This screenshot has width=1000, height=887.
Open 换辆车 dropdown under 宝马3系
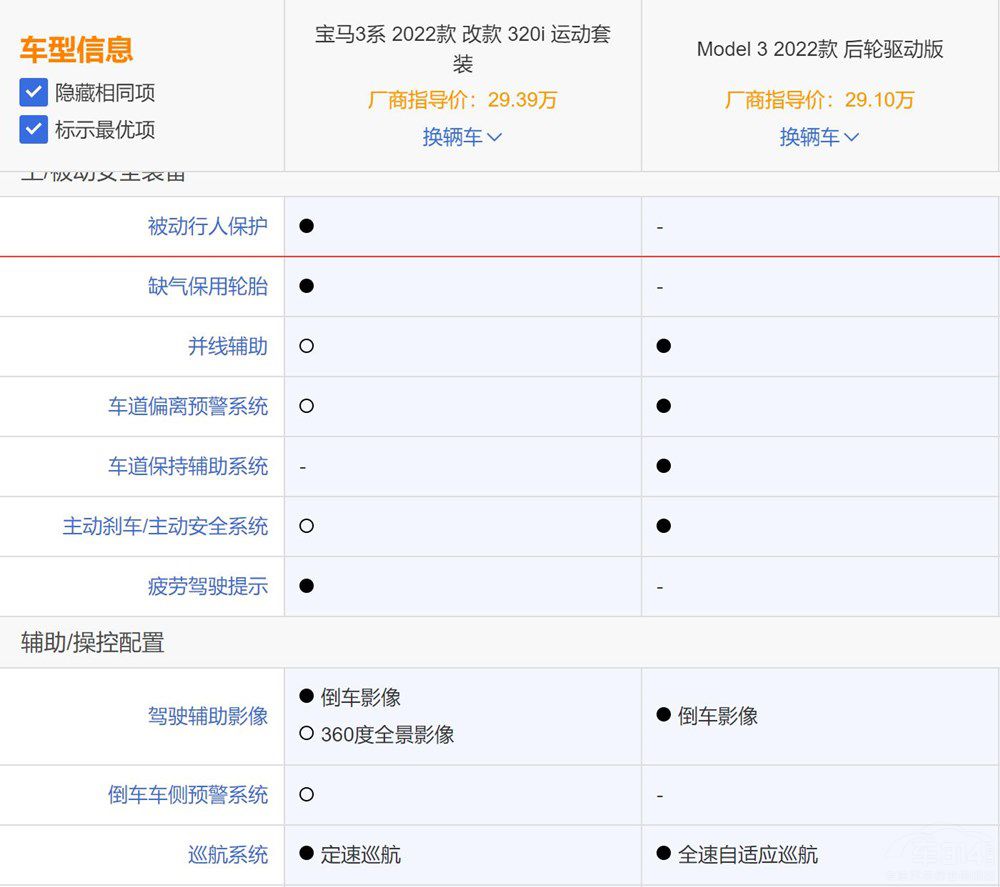[x=462, y=137]
